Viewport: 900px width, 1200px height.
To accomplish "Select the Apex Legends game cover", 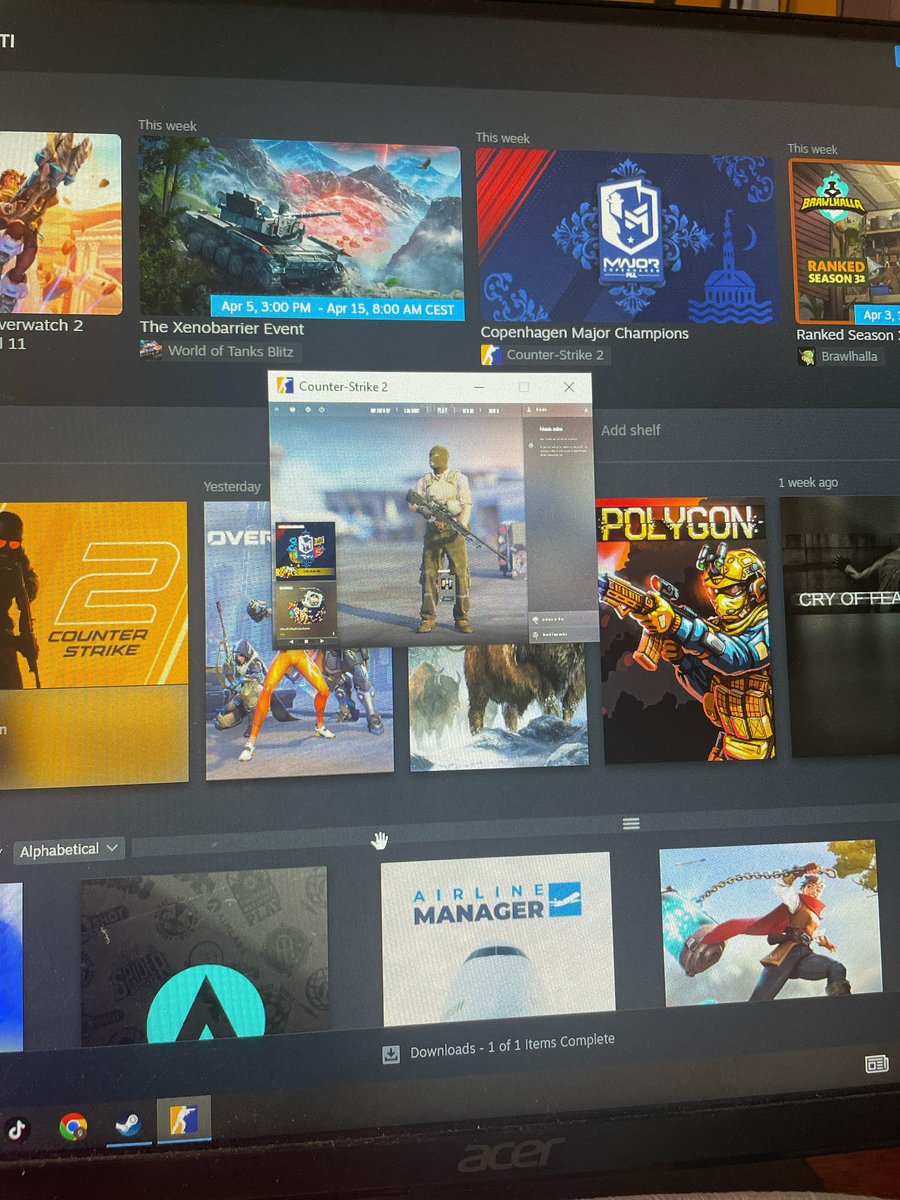I will [205, 955].
